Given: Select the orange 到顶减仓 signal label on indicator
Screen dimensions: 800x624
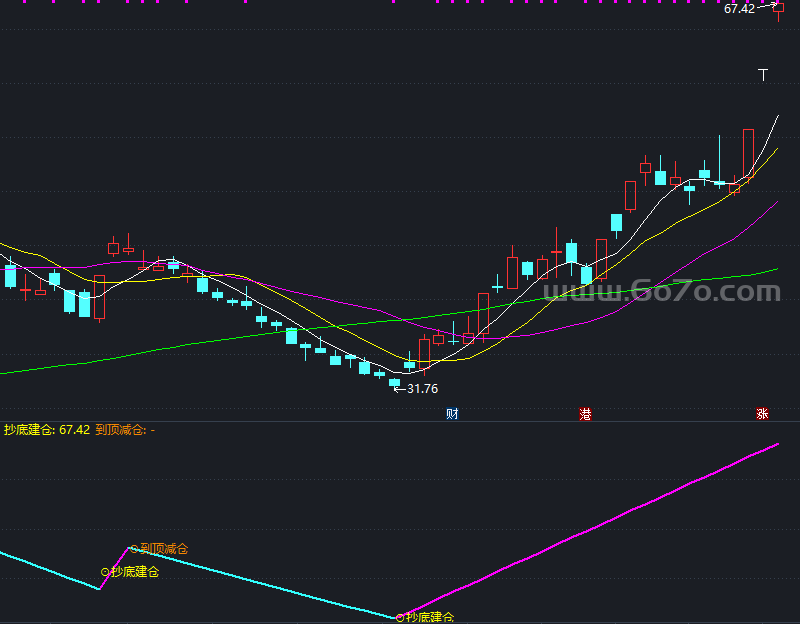Looking at the screenshot, I should coord(164,549).
